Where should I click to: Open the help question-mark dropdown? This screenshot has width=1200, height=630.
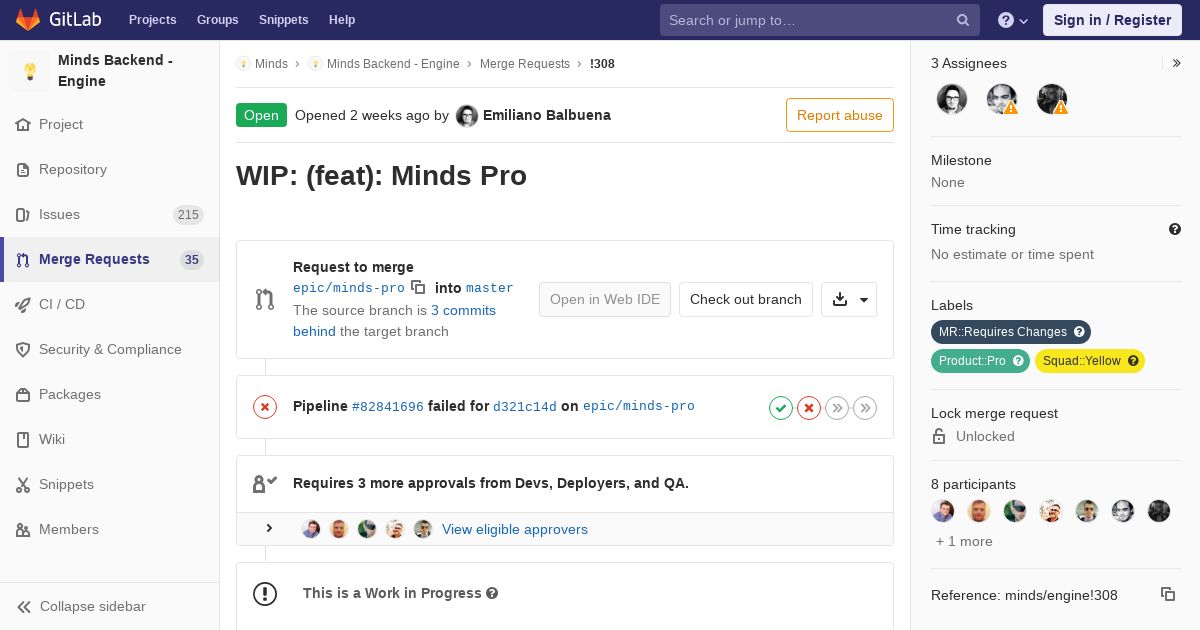point(1013,20)
